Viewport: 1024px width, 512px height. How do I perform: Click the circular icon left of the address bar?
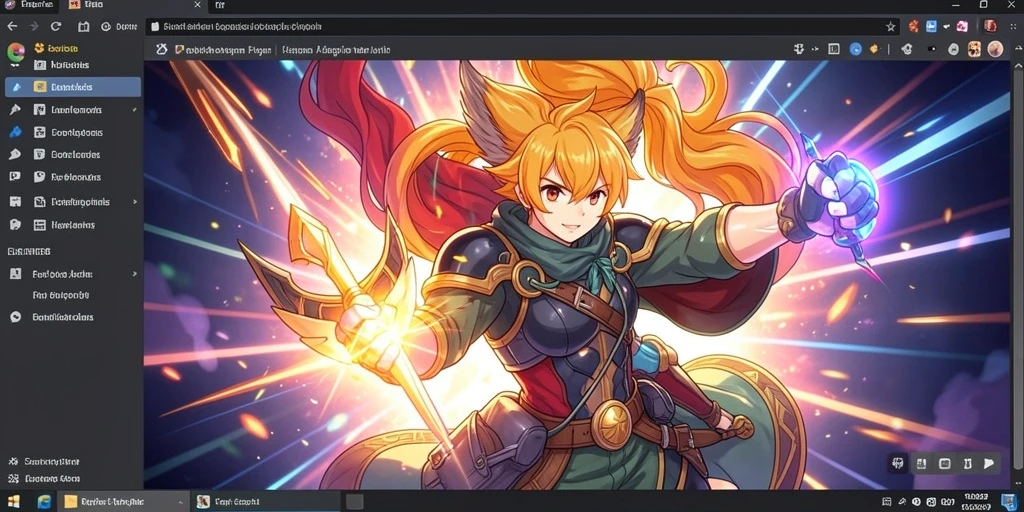coord(106,27)
